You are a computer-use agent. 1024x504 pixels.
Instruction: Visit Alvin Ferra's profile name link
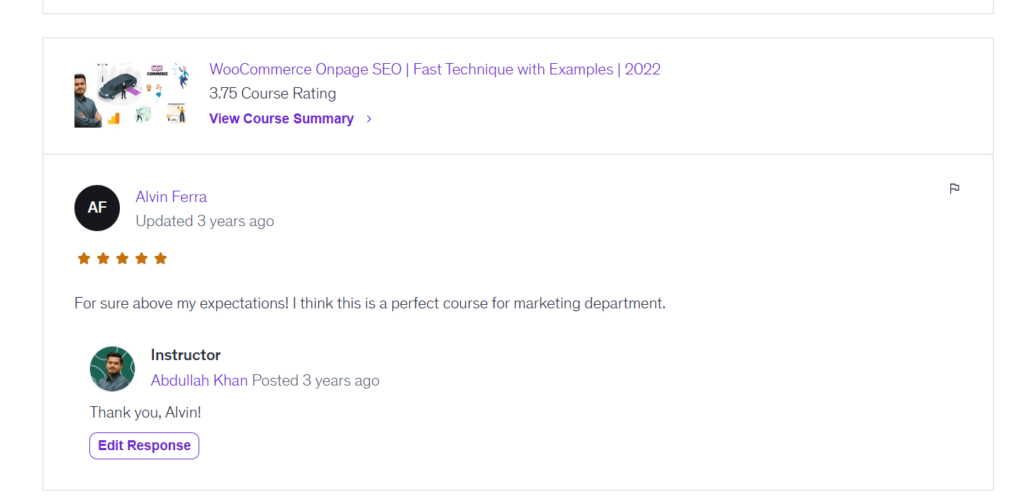[x=171, y=196]
